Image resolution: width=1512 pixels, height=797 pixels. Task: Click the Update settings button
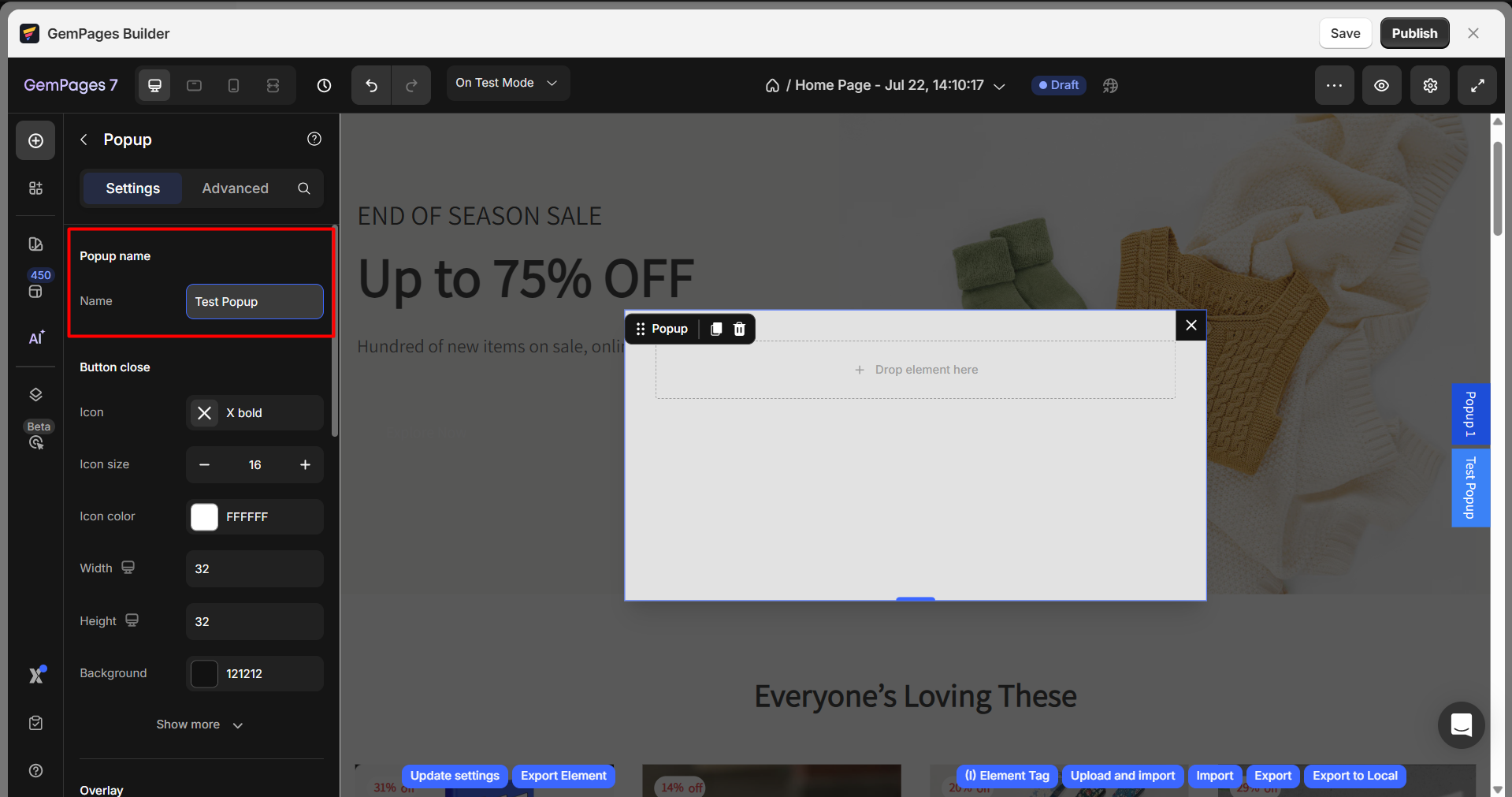click(x=455, y=776)
